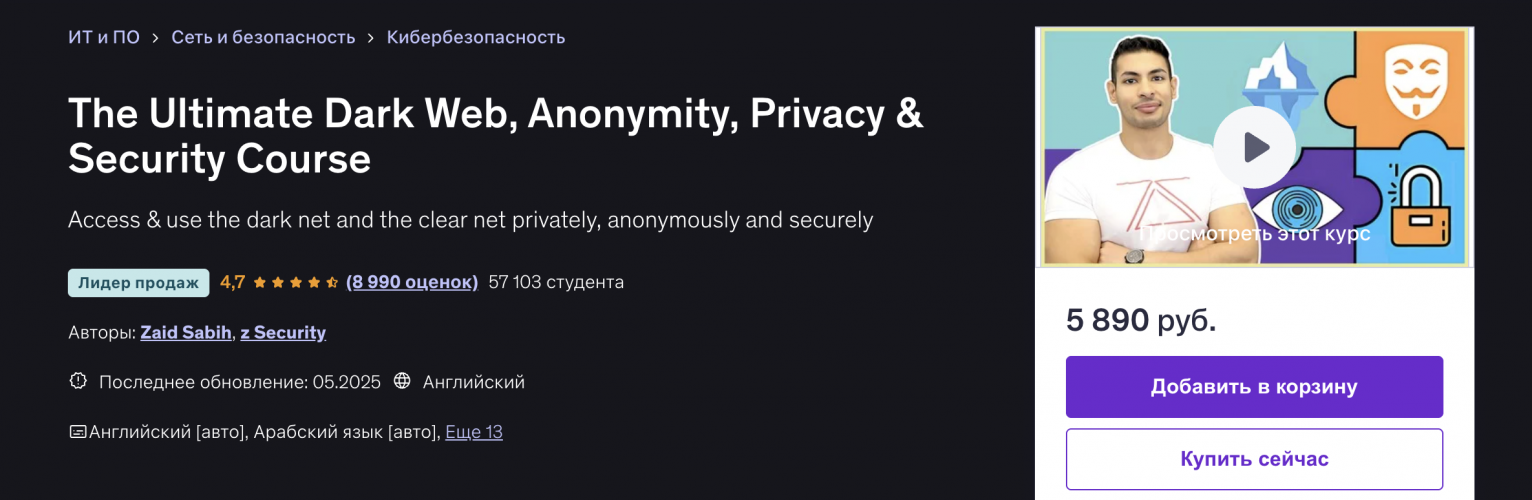Click the Лидер продаж badge
Screen dimensions: 1532x500
(138, 283)
